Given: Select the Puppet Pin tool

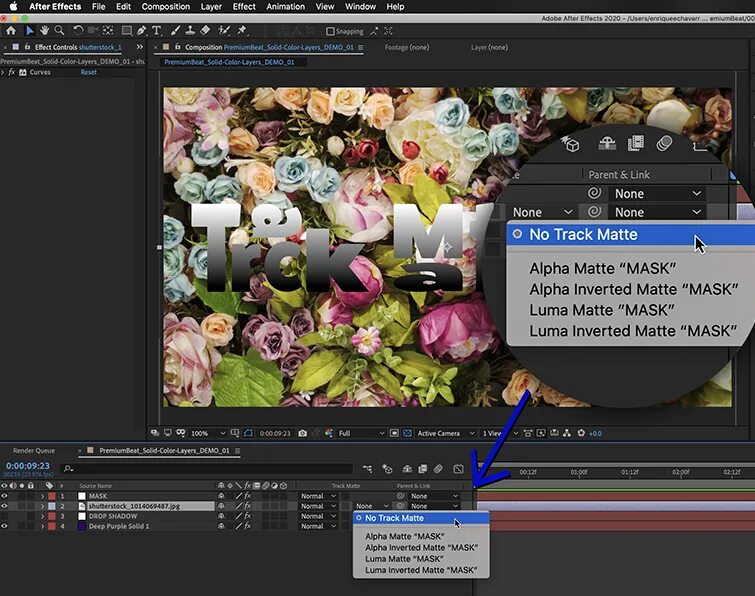Looking at the screenshot, I should click(x=242, y=31).
